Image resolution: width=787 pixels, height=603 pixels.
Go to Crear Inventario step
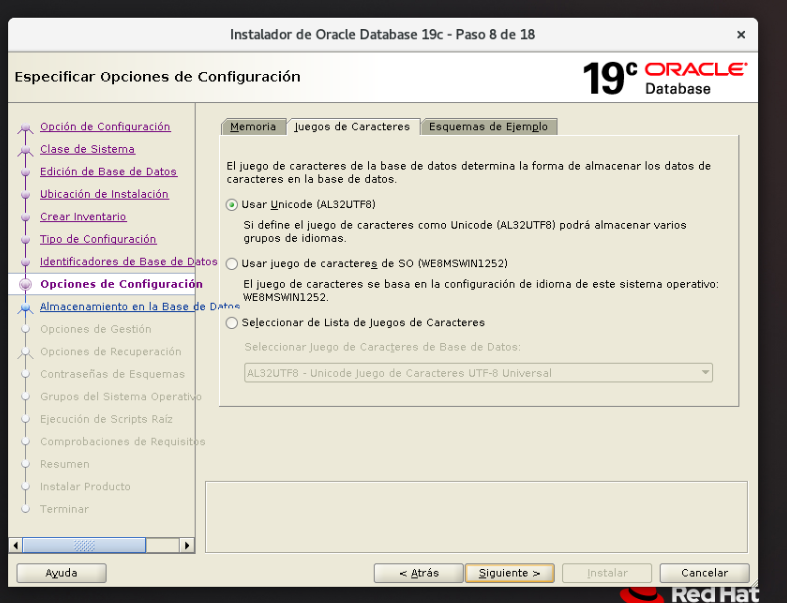83,217
